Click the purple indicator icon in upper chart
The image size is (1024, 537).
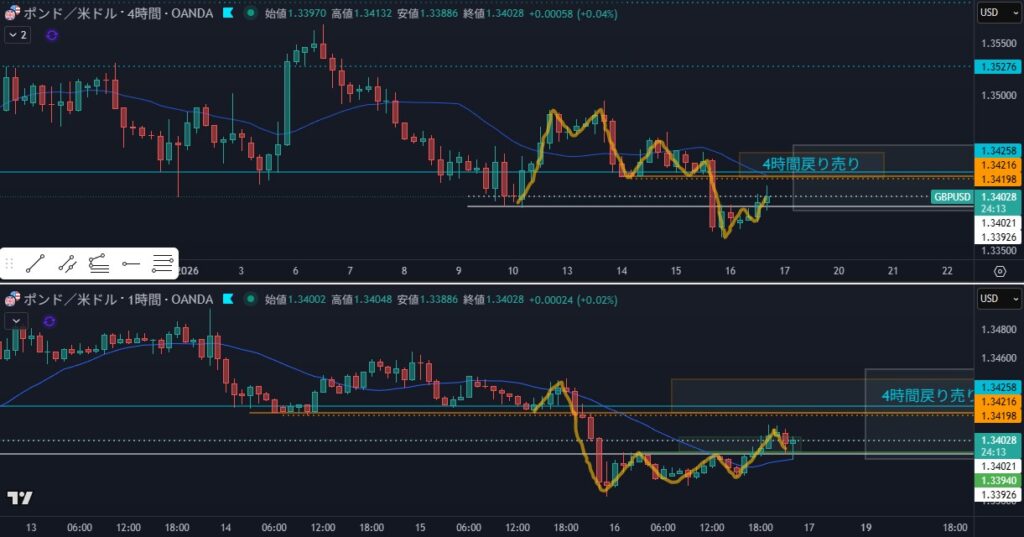click(51, 35)
